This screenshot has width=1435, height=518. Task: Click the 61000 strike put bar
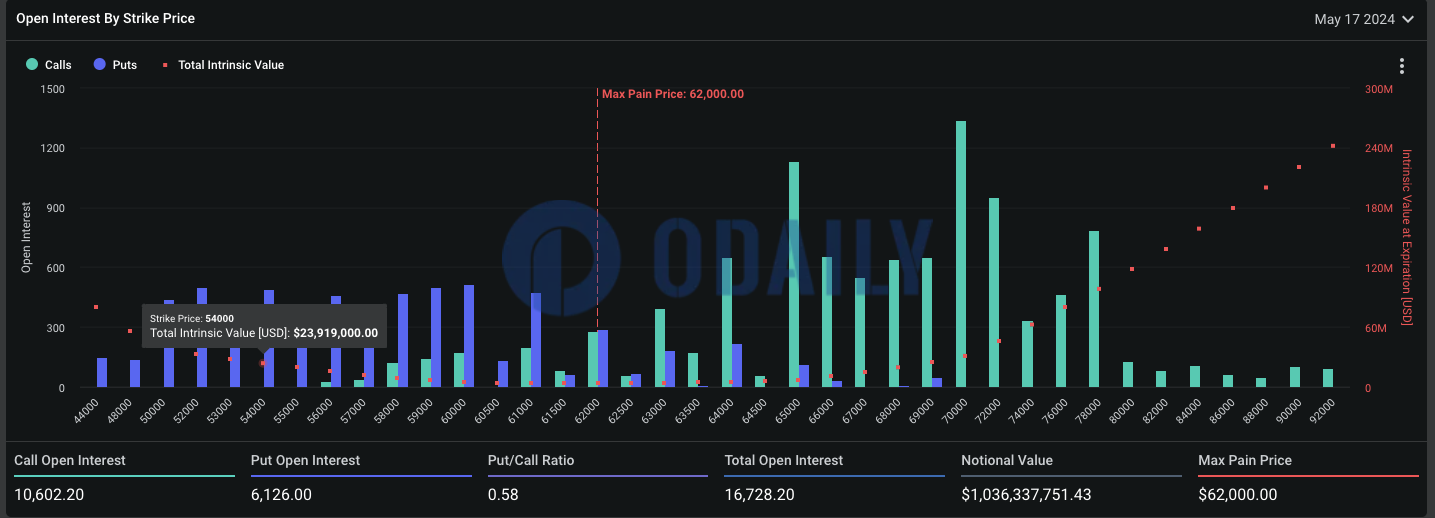click(536, 340)
